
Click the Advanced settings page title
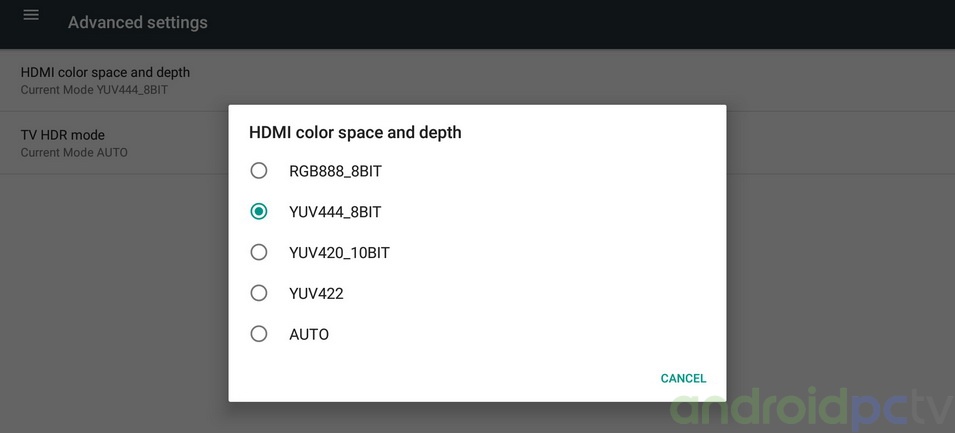pyautogui.click(x=138, y=22)
